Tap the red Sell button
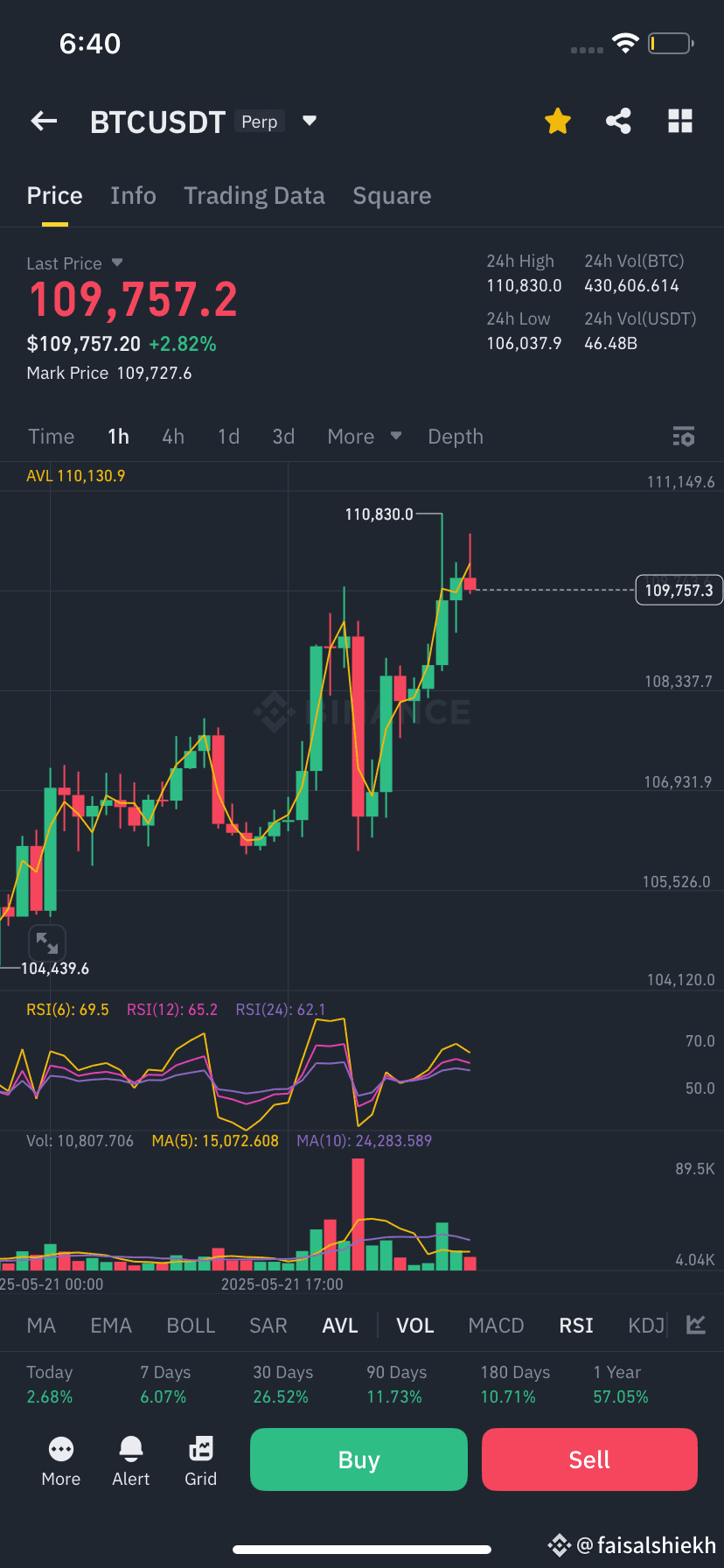Viewport: 724px width, 1568px height. (589, 1459)
